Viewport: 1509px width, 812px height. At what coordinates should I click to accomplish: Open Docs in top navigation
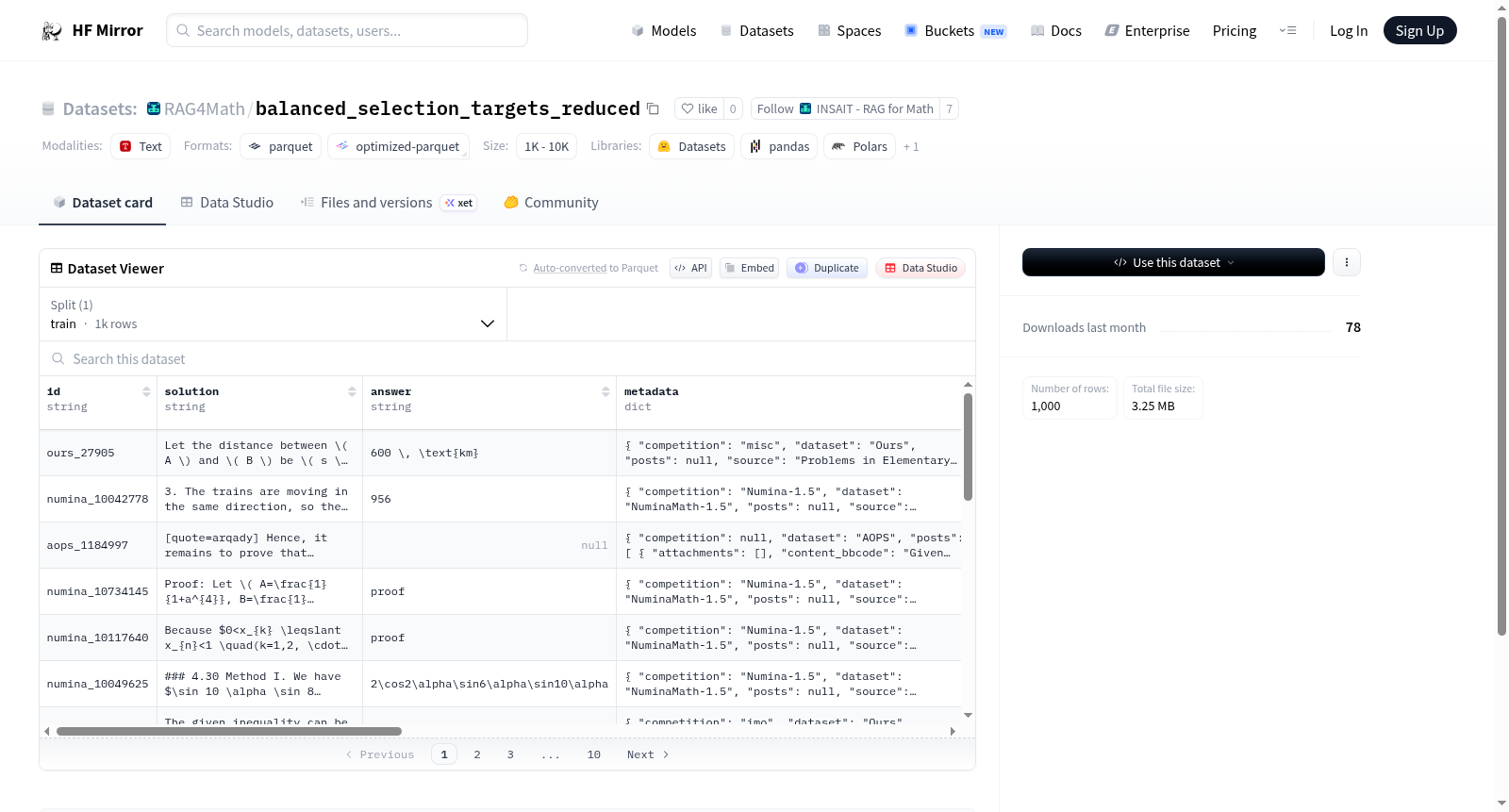(x=1055, y=31)
